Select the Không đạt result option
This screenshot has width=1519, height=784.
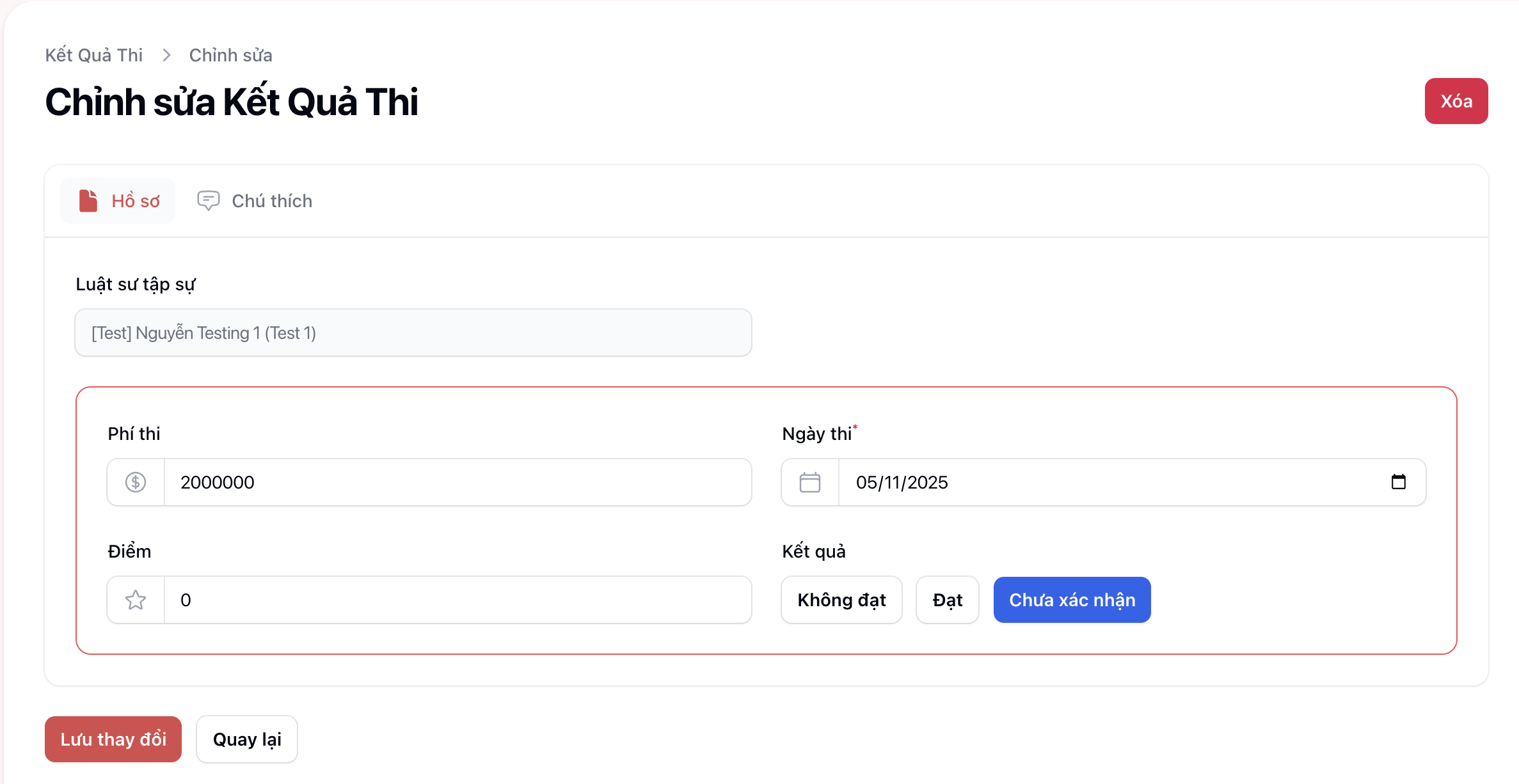pyautogui.click(x=841, y=600)
